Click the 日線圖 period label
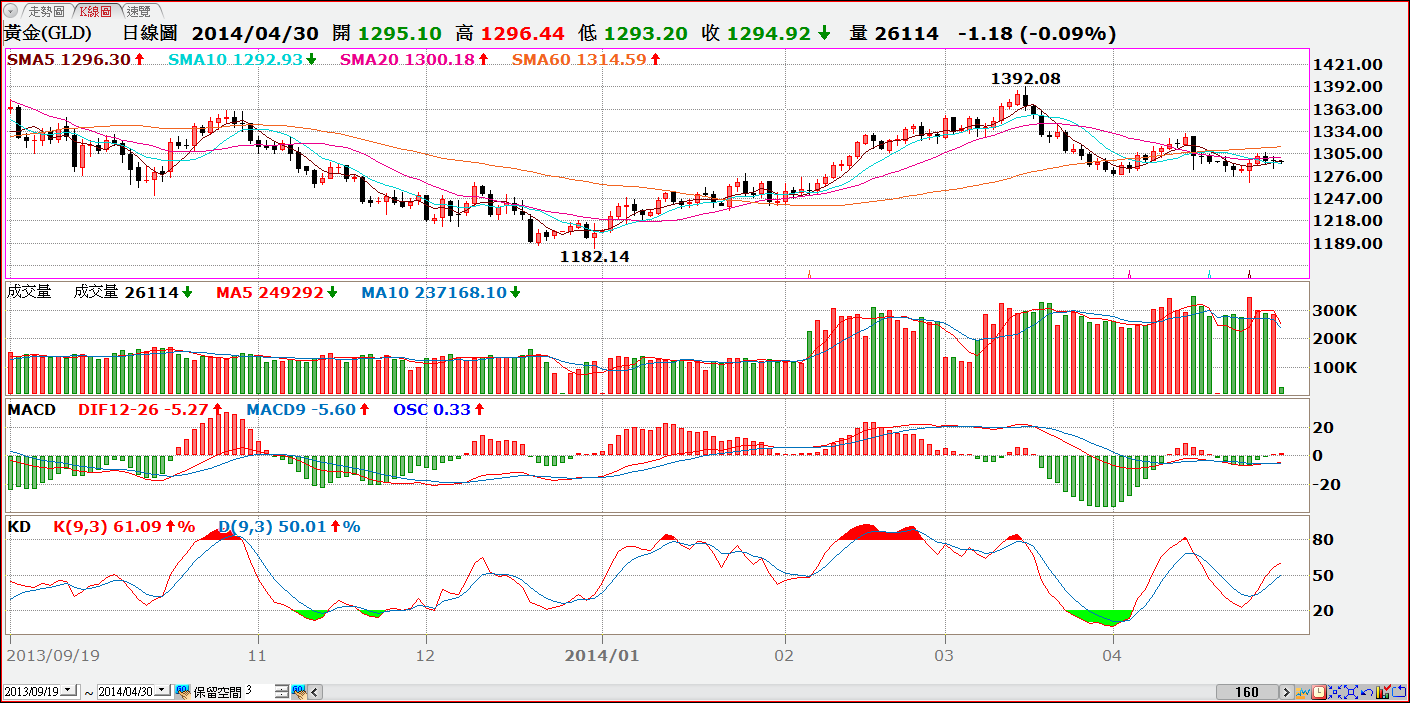This screenshot has height=703, width=1410. click(152, 34)
